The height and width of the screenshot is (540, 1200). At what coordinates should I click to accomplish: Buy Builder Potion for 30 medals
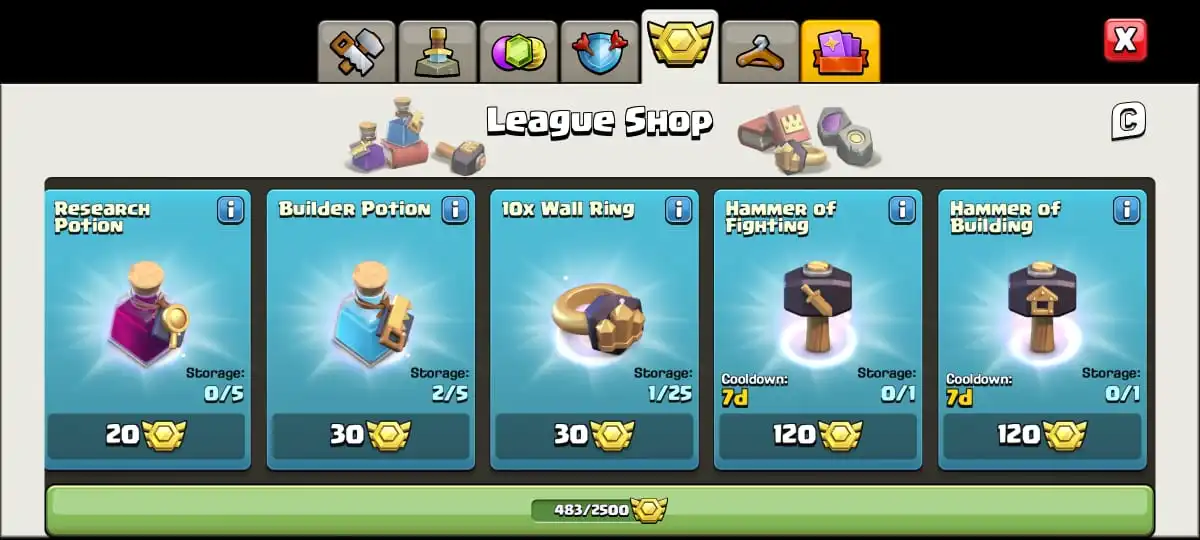370,435
